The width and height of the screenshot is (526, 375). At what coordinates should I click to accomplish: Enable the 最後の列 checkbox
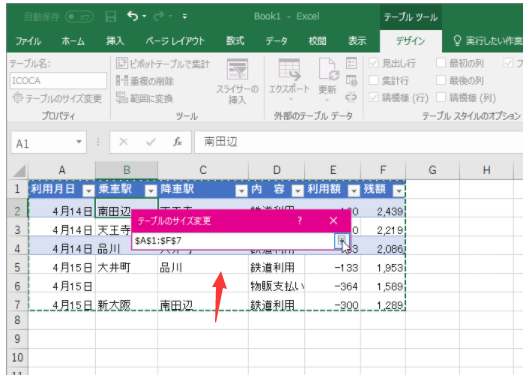click(x=440, y=80)
